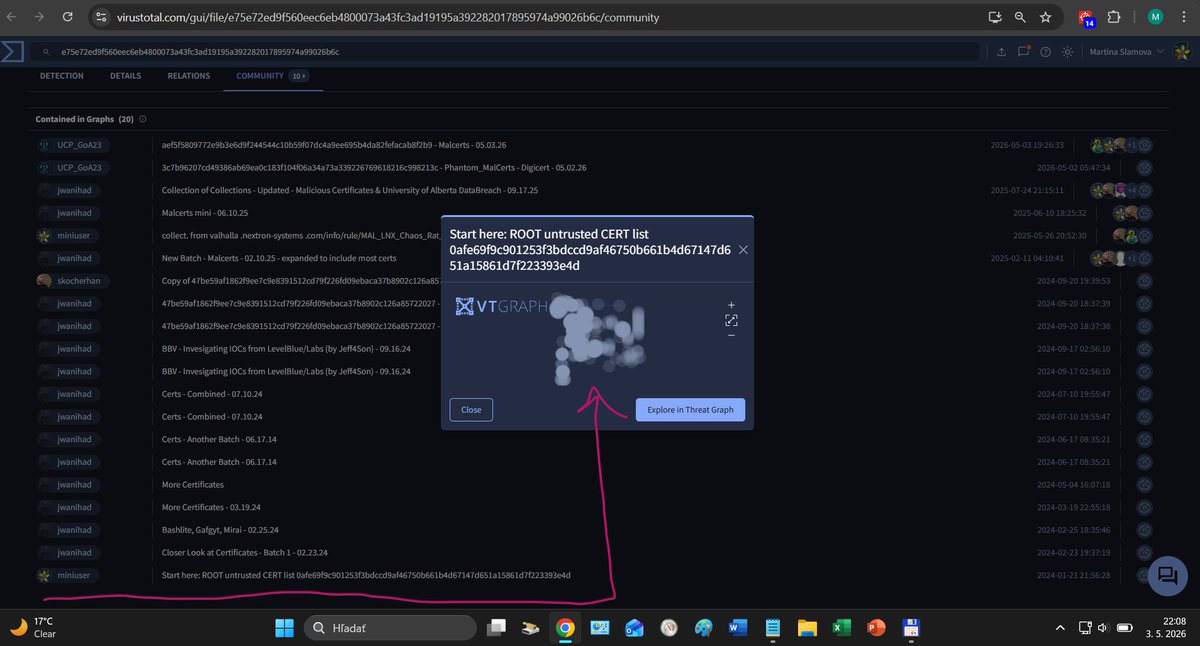
Task: Zoom out on the VT Graph preview
Action: pyautogui.click(x=731, y=335)
